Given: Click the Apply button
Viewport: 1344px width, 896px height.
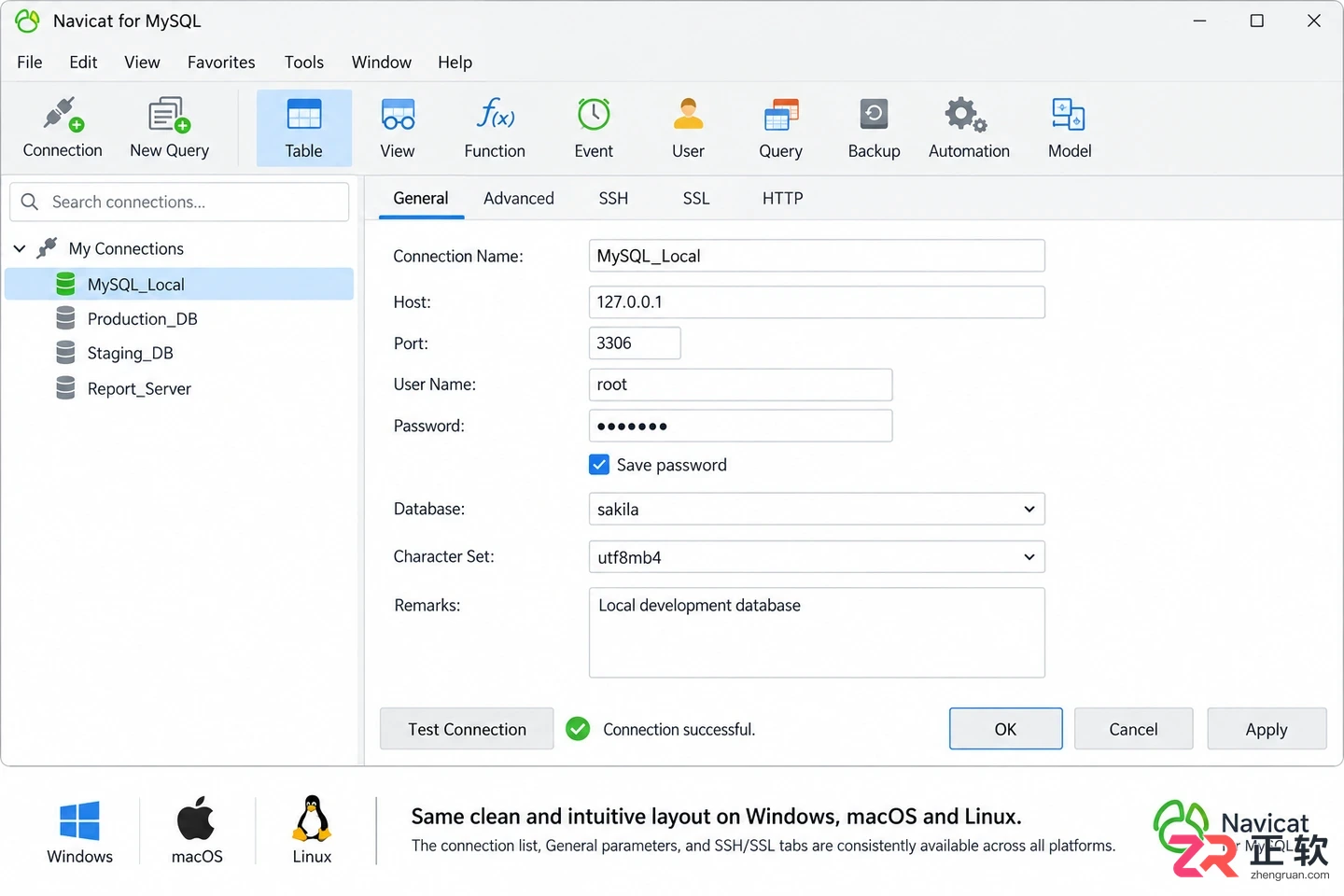Looking at the screenshot, I should [x=1267, y=729].
